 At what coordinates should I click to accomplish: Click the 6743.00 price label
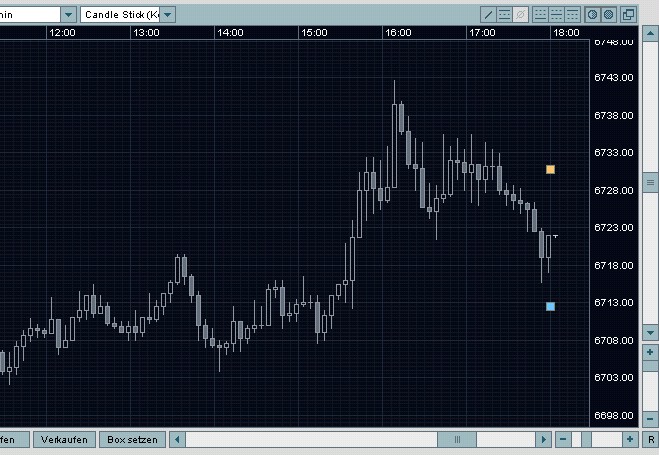(x=614, y=78)
